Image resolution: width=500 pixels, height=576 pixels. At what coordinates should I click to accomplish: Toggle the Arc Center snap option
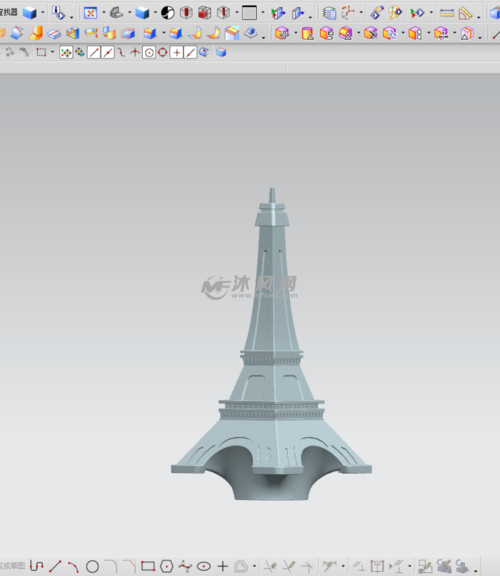tap(149, 53)
